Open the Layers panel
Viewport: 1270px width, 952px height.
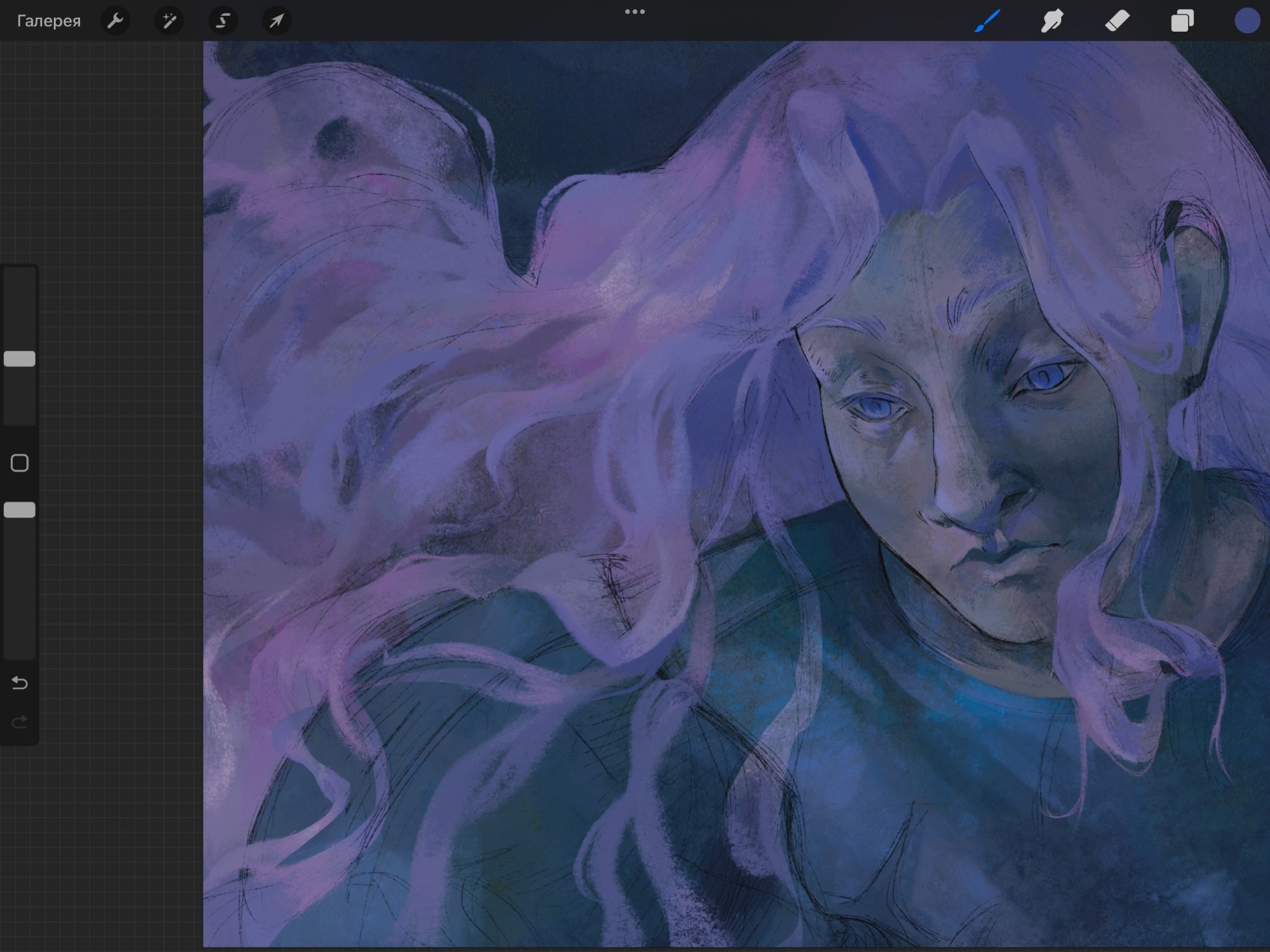coord(1182,20)
